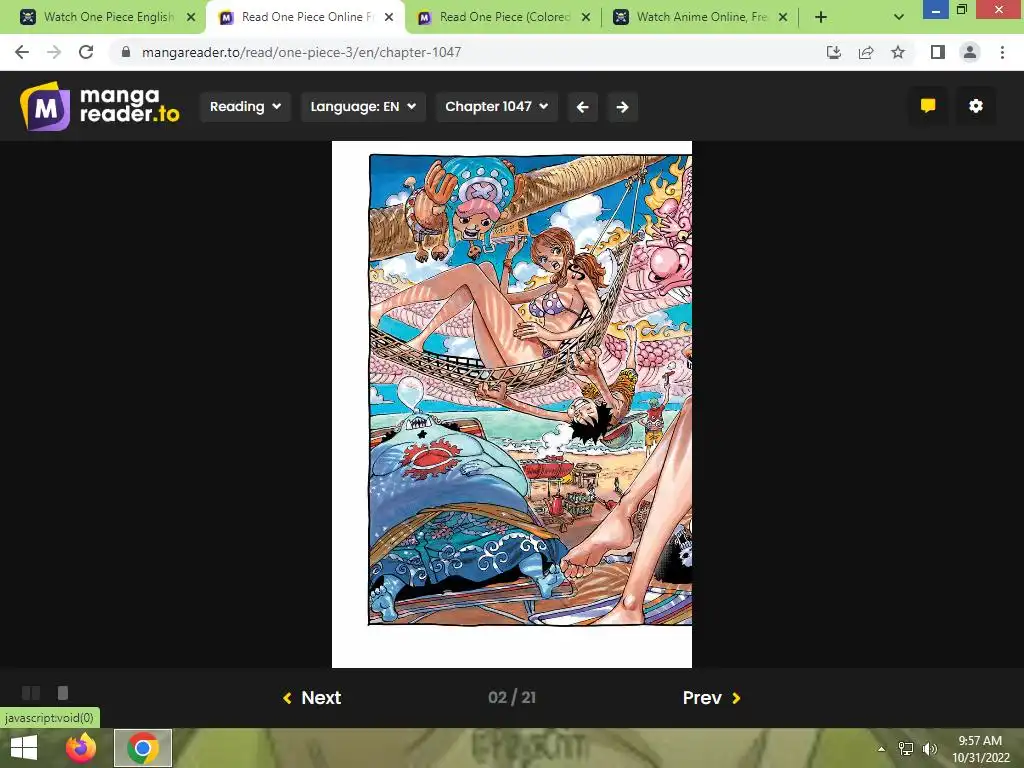
Task: Launch Firefox from the taskbar
Action: (x=81, y=748)
